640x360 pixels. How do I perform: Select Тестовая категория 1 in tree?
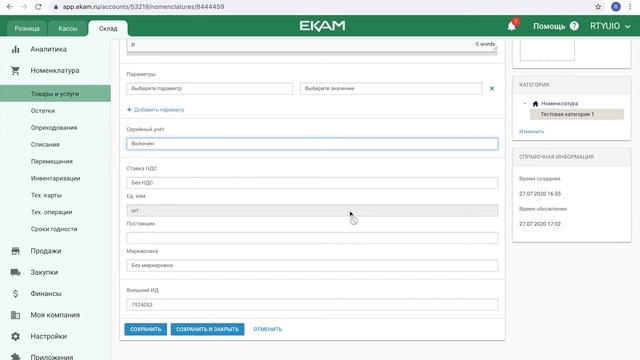click(x=577, y=114)
